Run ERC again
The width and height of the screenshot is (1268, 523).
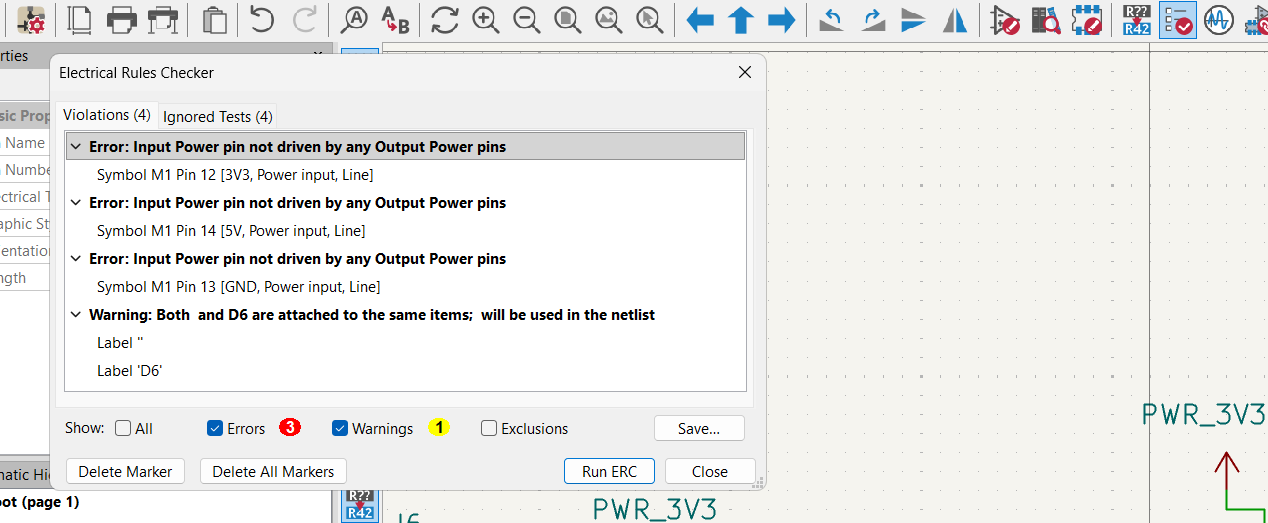click(x=609, y=471)
